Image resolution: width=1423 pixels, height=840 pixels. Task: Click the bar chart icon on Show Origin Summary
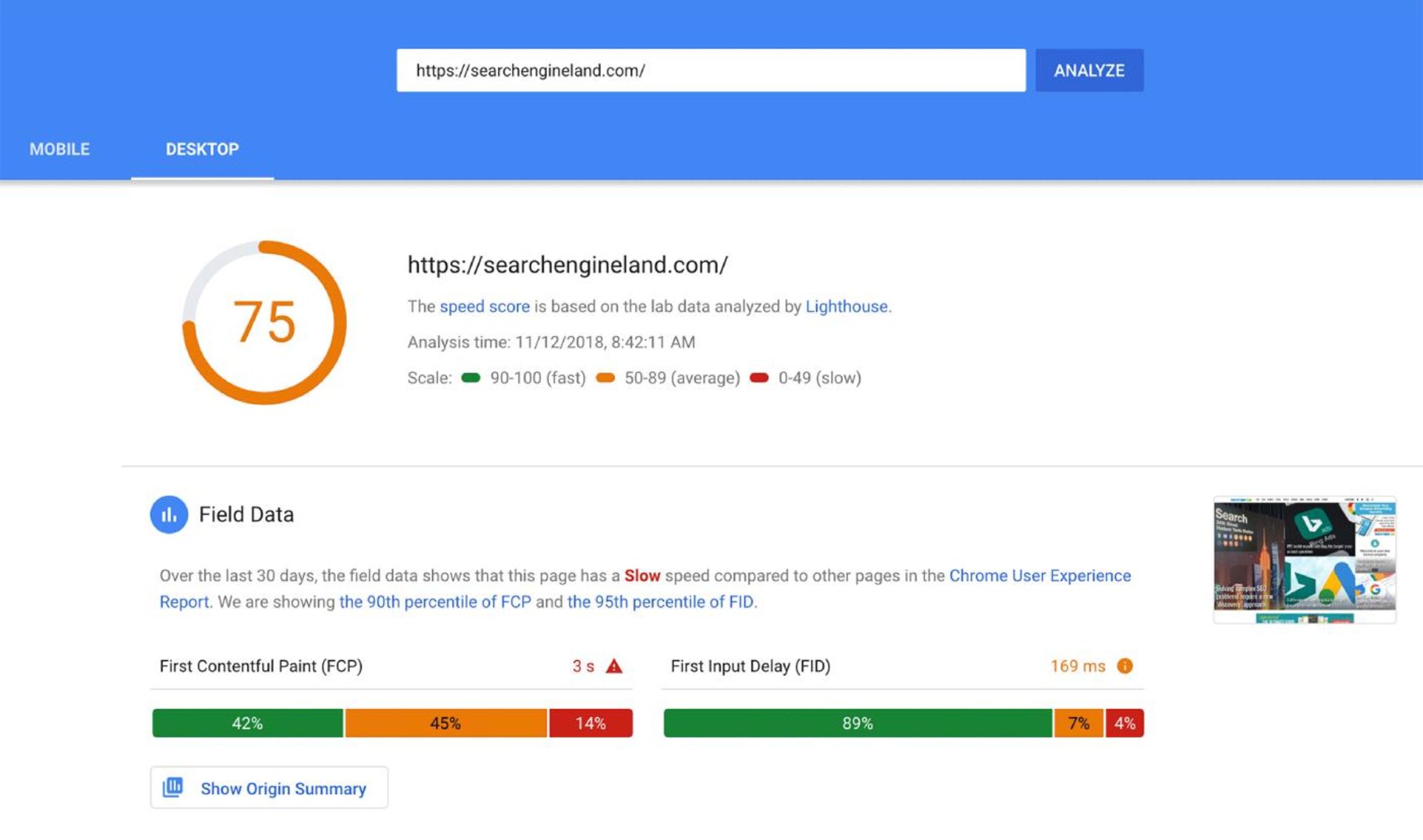coord(173,787)
